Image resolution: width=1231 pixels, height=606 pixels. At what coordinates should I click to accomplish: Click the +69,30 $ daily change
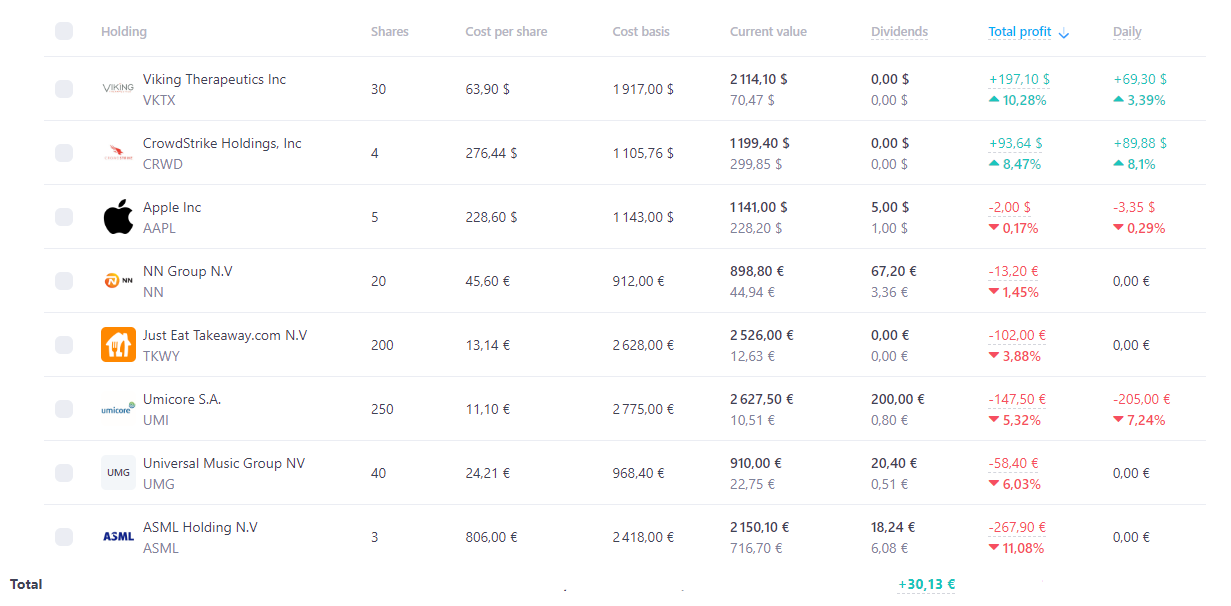(x=1140, y=79)
